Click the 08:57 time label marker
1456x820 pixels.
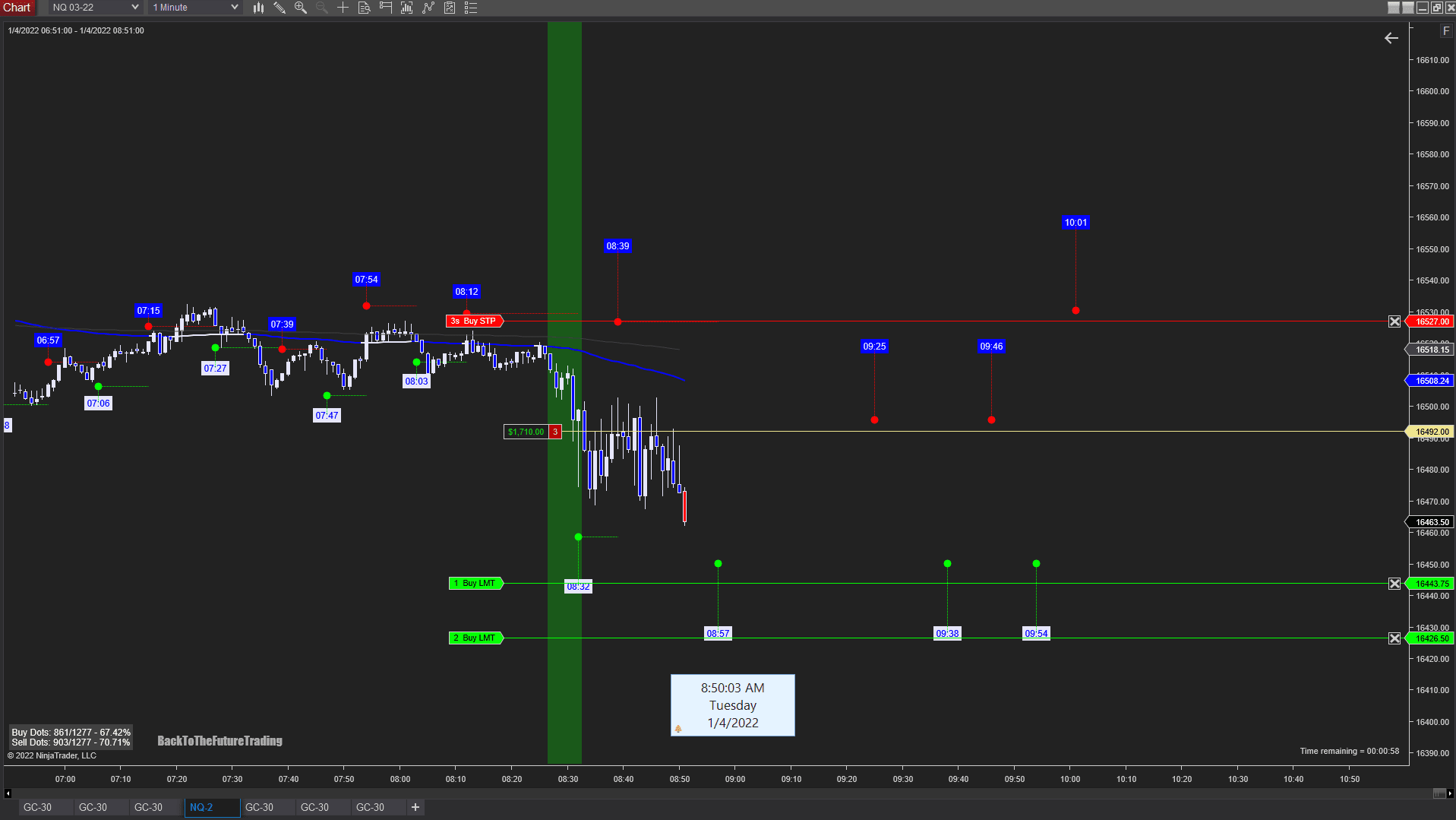718,634
